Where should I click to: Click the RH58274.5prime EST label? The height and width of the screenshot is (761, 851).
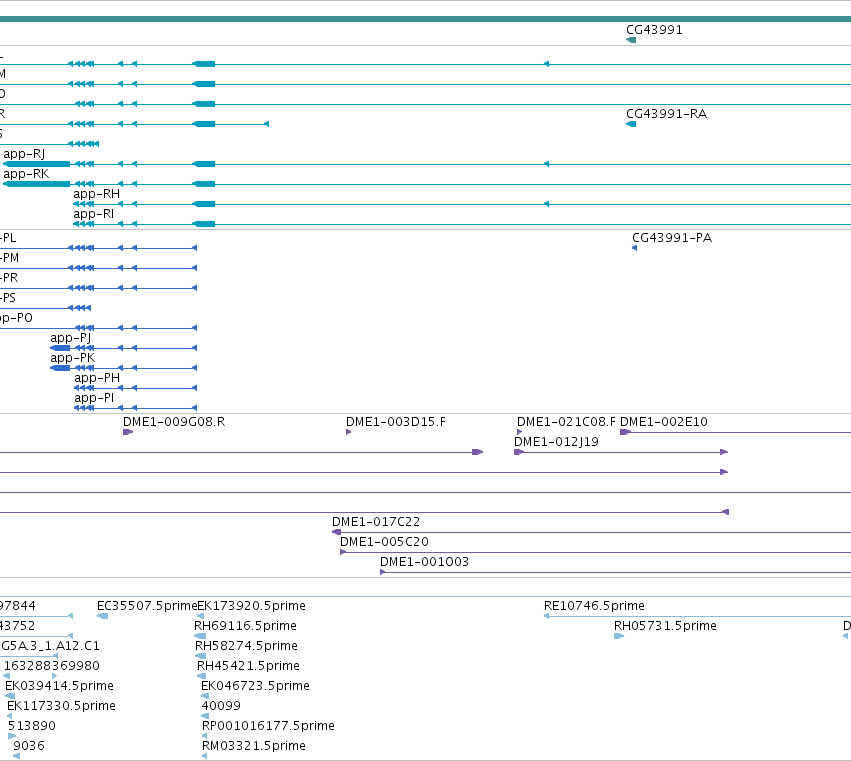(x=246, y=646)
